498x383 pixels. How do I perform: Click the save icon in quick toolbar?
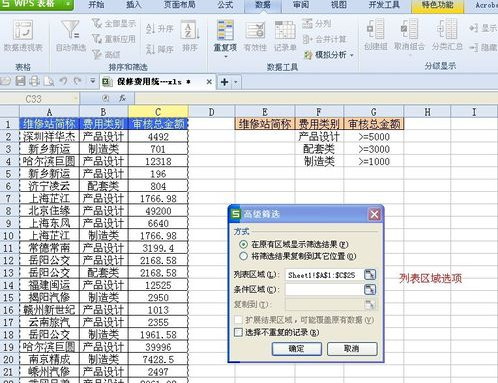(21, 81)
